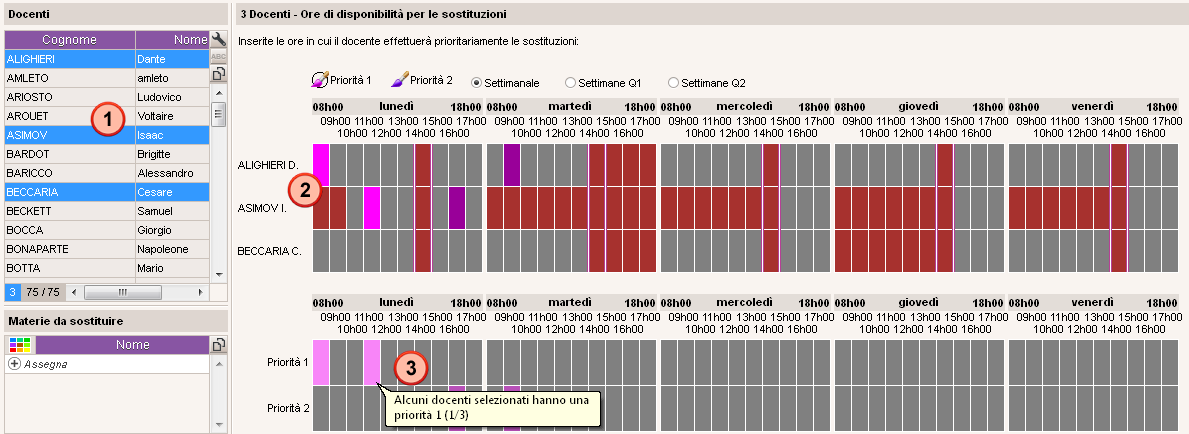The width and height of the screenshot is (1189, 434).
Task: Click the selected count 3 indicator
Action: point(13,292)
